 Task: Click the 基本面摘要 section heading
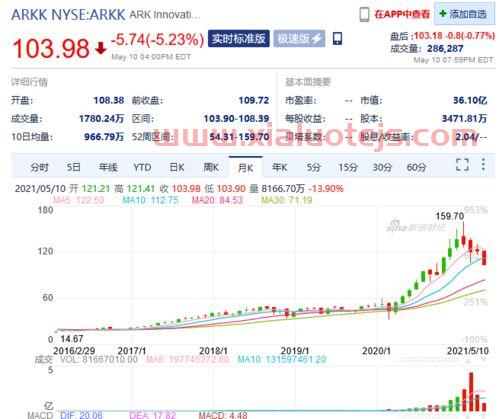308,82
